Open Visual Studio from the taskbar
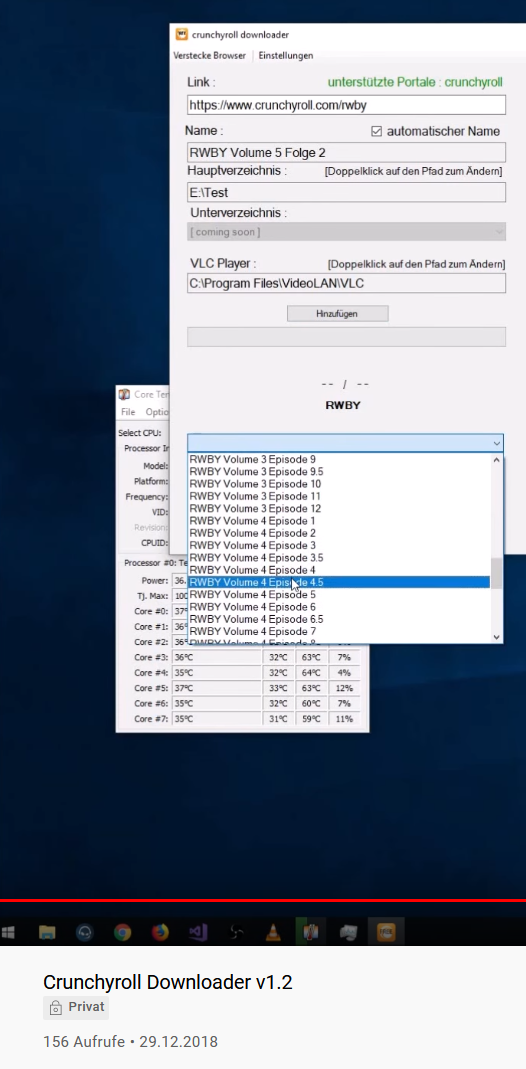 click(x=198, y=932)
